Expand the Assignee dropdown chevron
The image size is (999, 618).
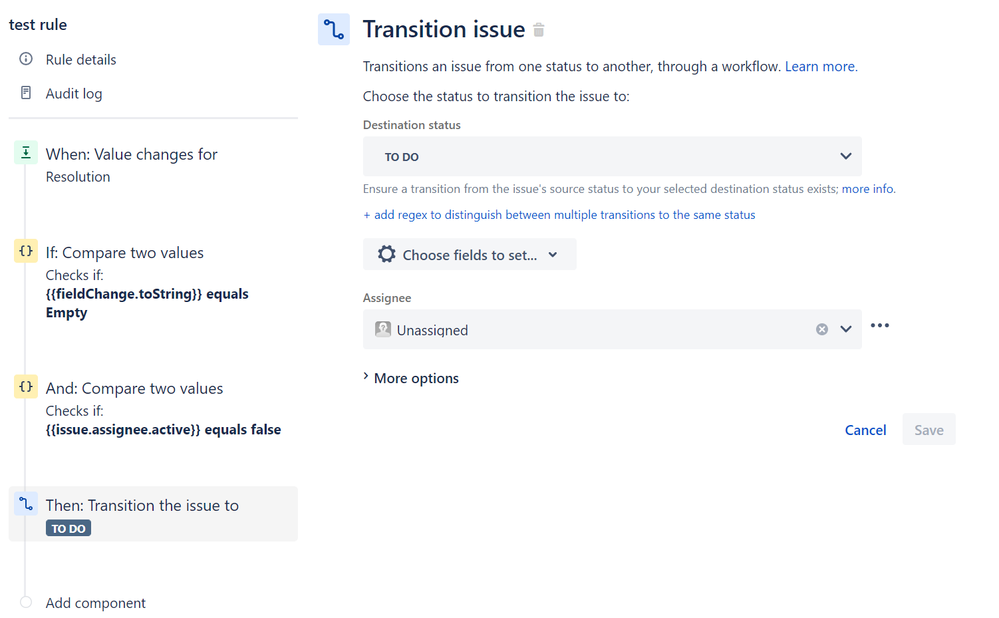[x=845, y=329]
